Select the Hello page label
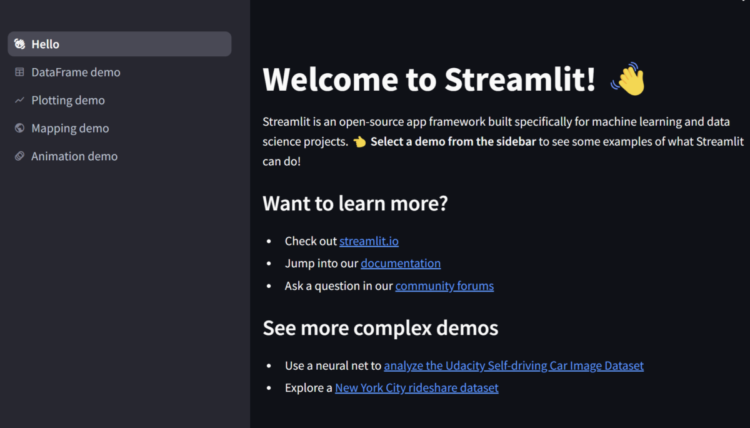This screenshot has height=428, width=750. pos(45,44)
